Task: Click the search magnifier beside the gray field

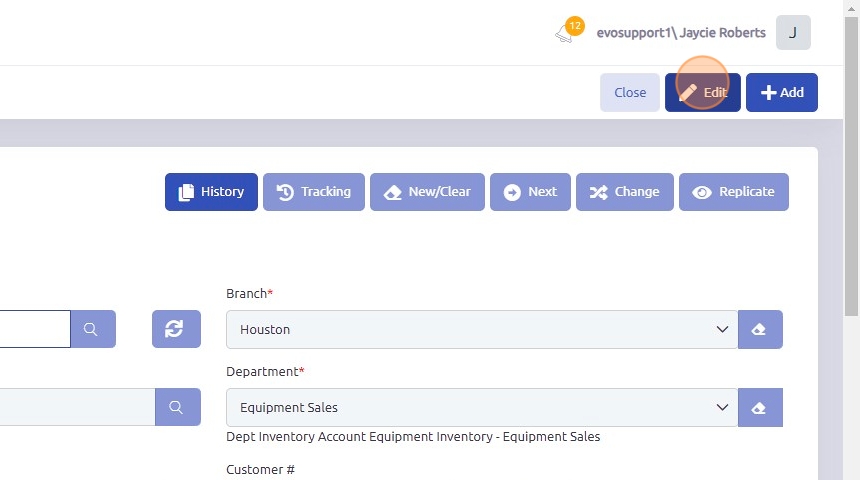Action: 177,407
